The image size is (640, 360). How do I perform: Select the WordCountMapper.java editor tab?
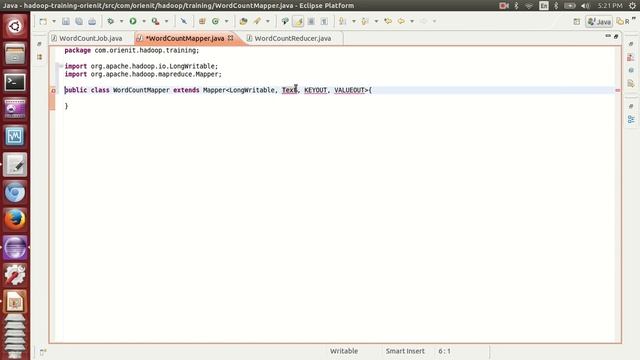[185, 38]
